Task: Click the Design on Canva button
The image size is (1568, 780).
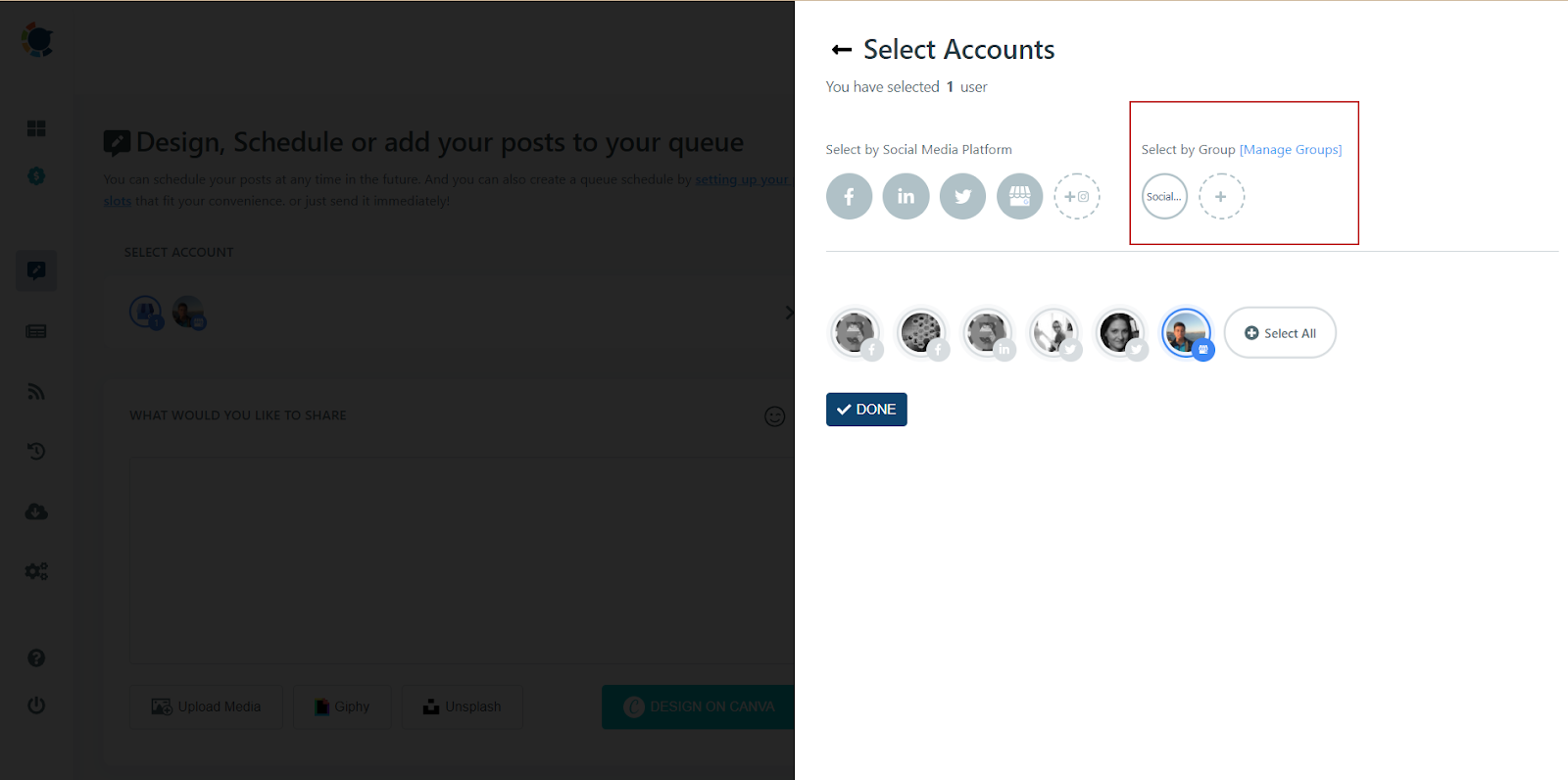Action: [x=698, y=707]
